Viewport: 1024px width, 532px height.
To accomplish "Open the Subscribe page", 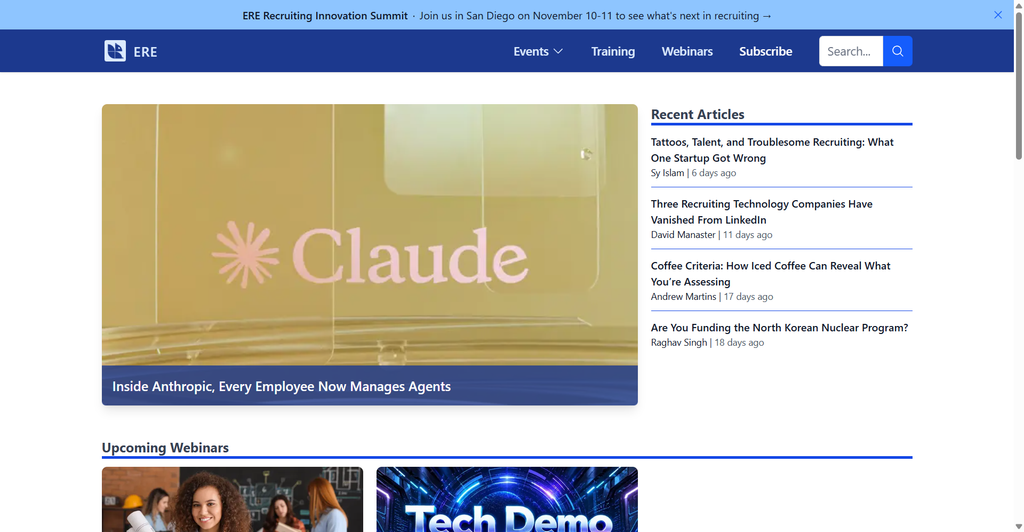I will coord(765,51).
